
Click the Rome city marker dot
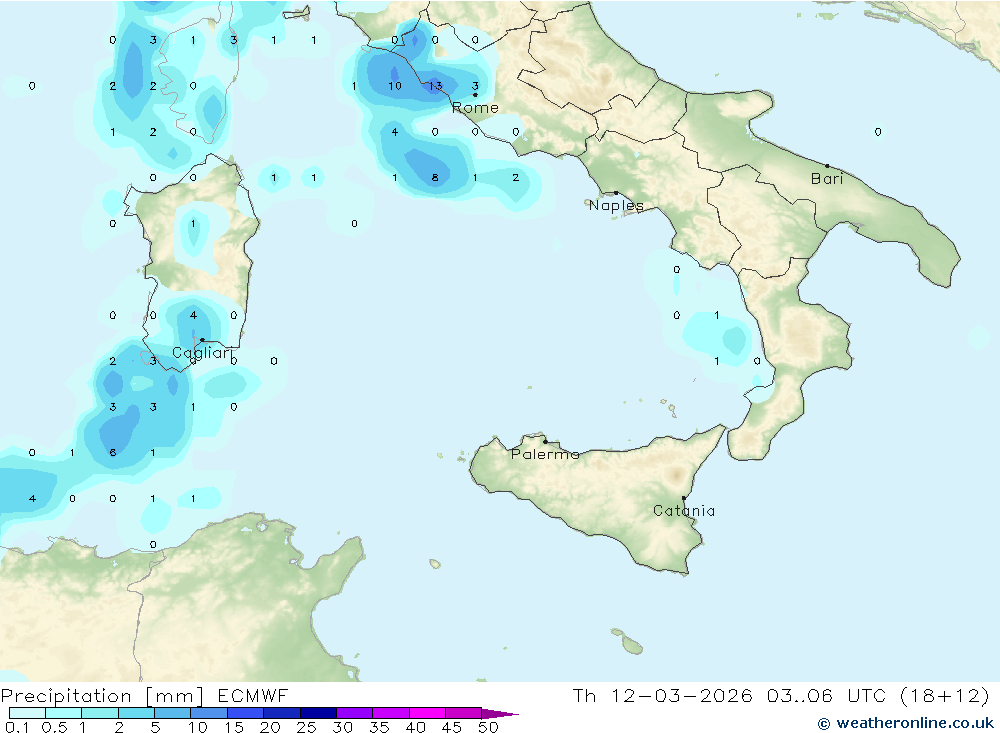coord(475,95)
